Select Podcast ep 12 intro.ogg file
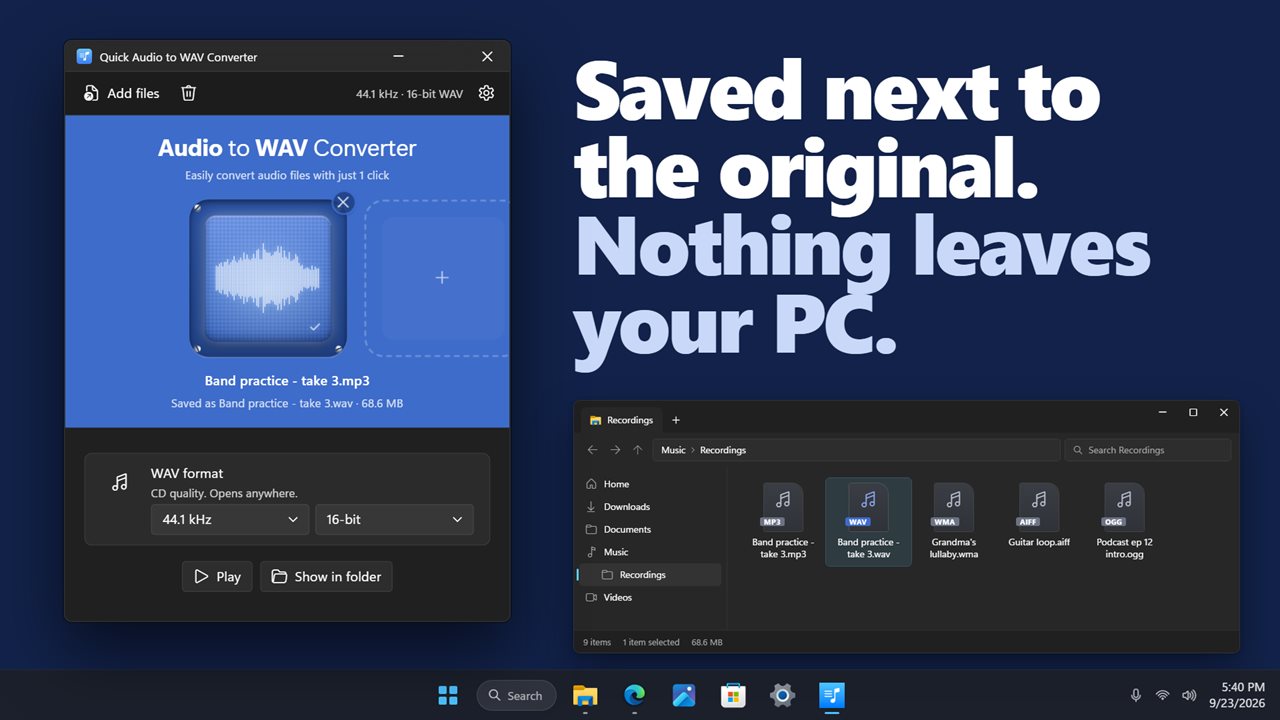 (1124, 521)
